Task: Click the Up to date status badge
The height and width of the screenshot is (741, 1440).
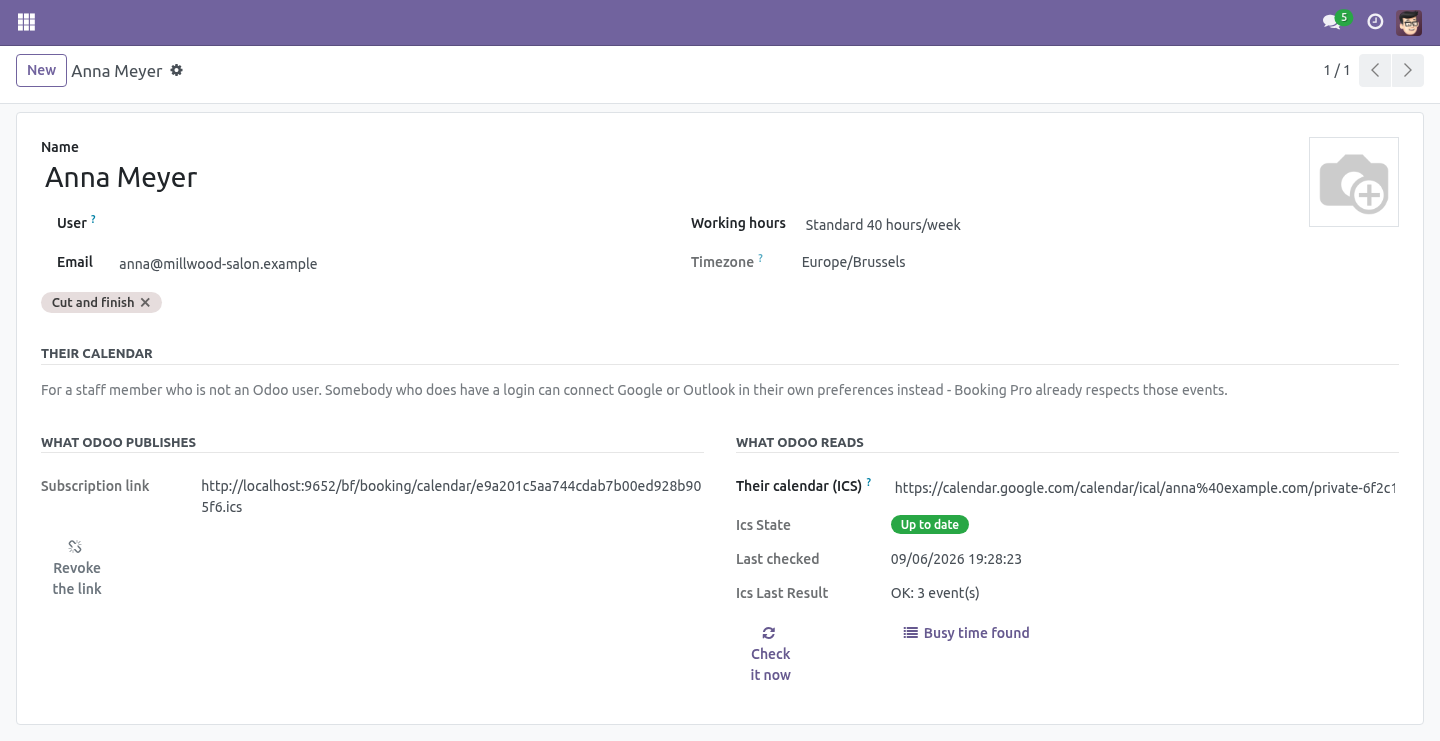Action: [930, 524]
